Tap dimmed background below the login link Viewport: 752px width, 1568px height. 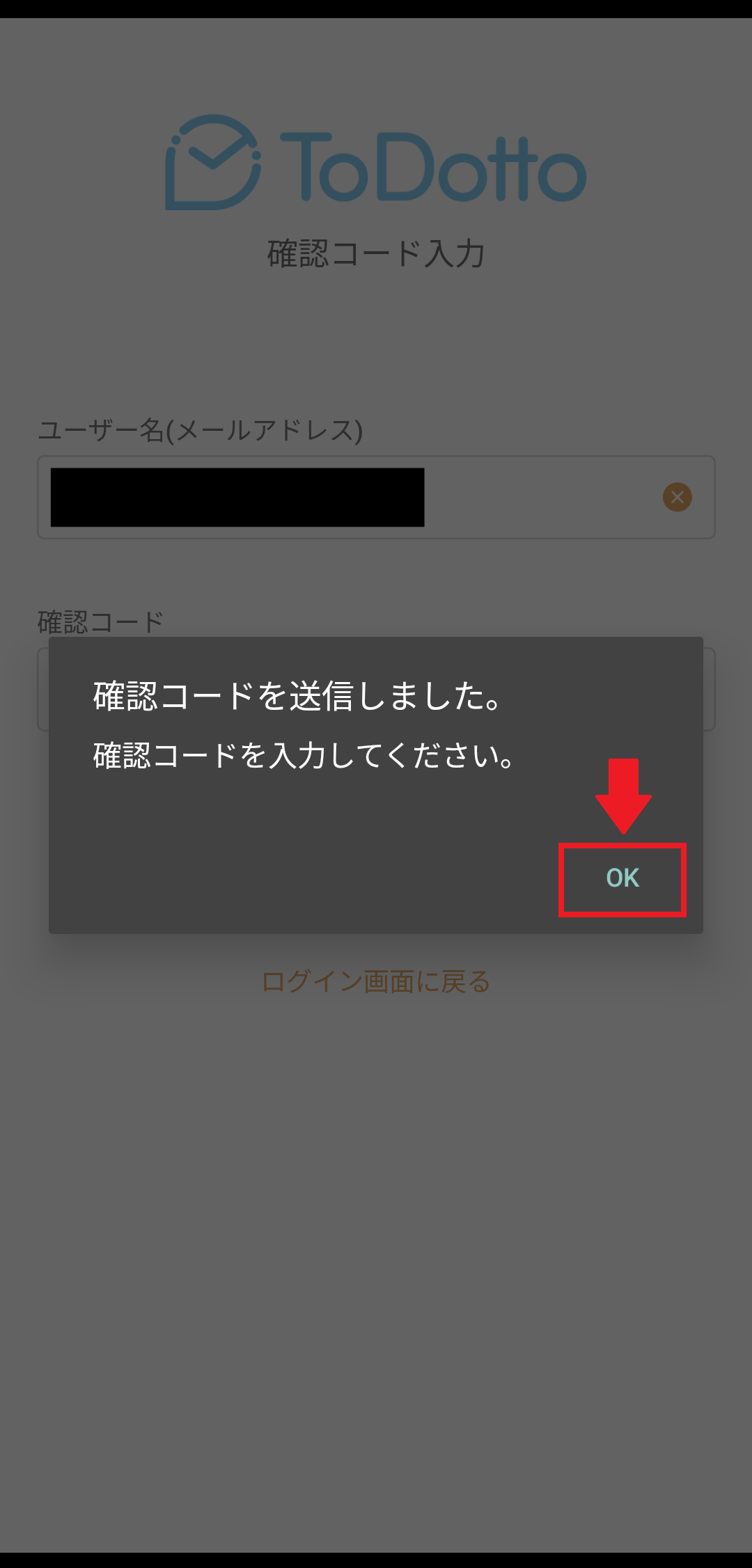click(376, 1253)
